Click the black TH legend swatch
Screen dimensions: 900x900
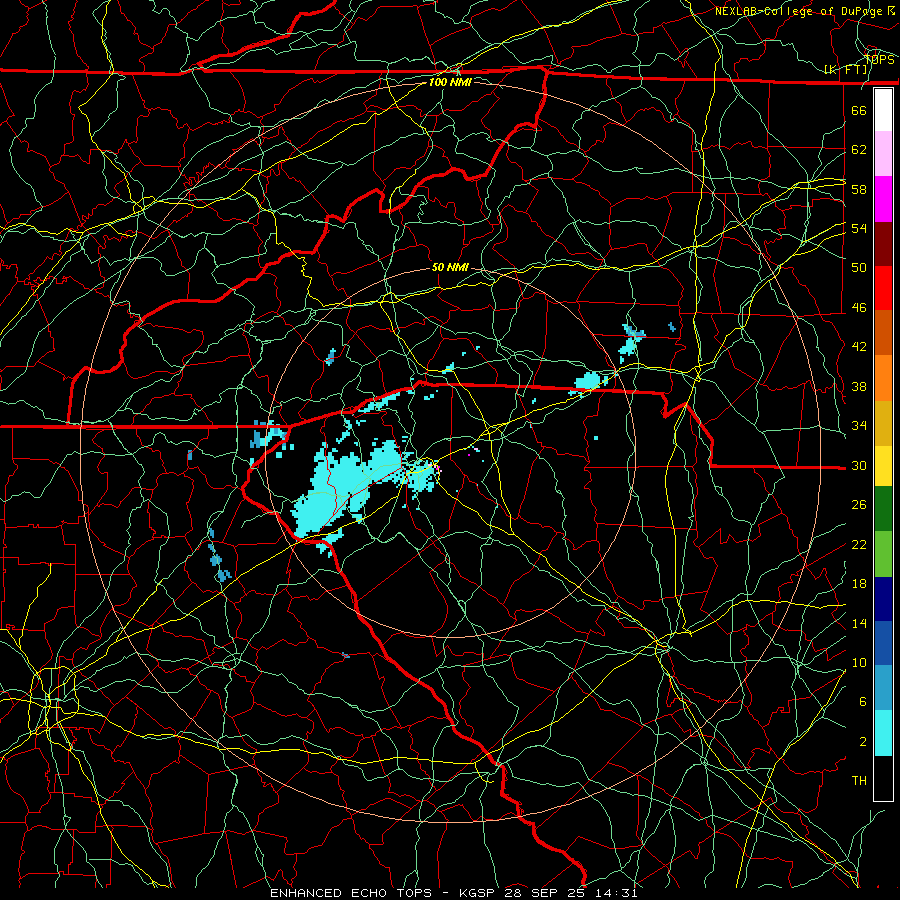point(883,778)
